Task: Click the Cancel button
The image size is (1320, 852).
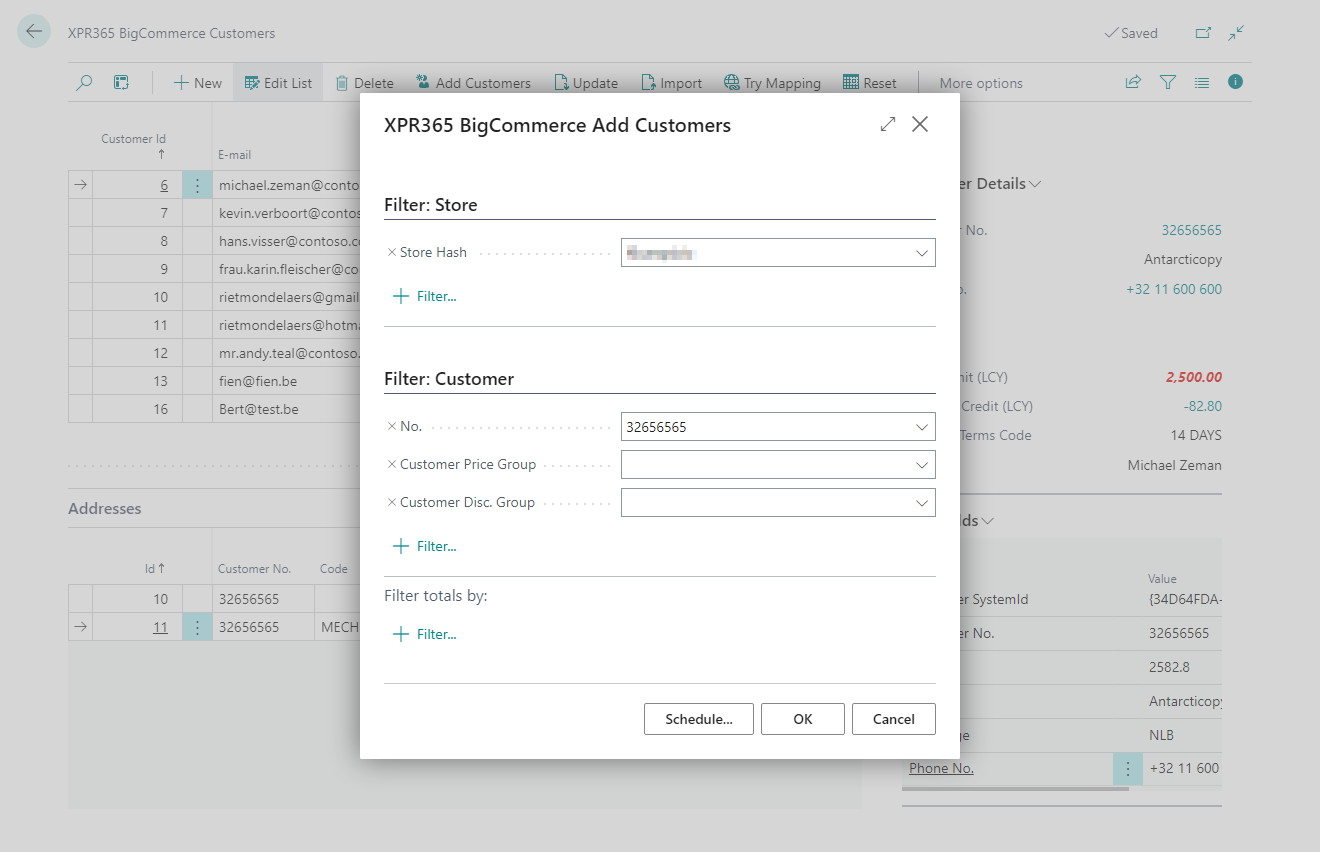Action: (x=894, y=719)
